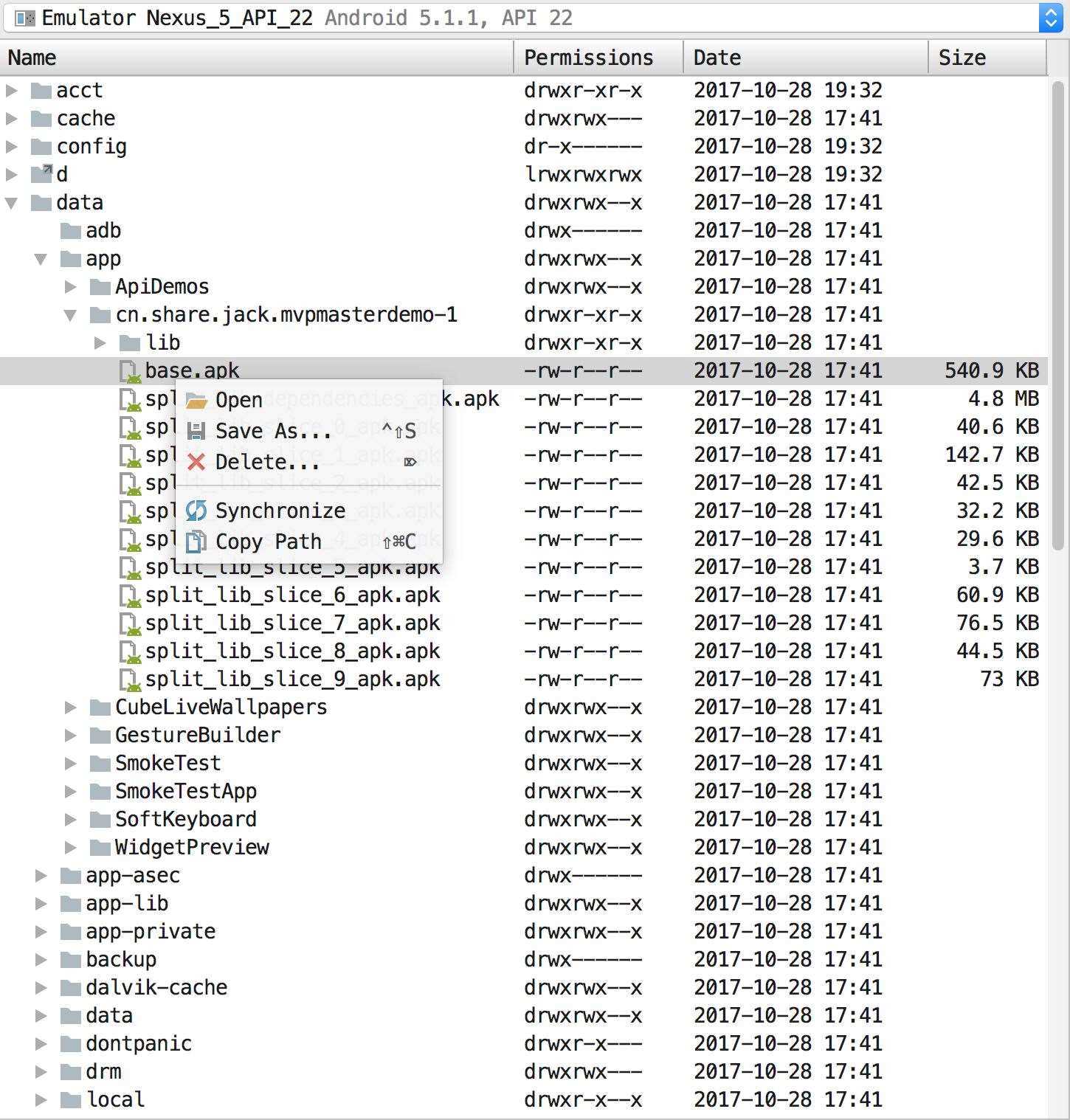
Task: Sort by the Size column header
Action: (x=987, y=58)
